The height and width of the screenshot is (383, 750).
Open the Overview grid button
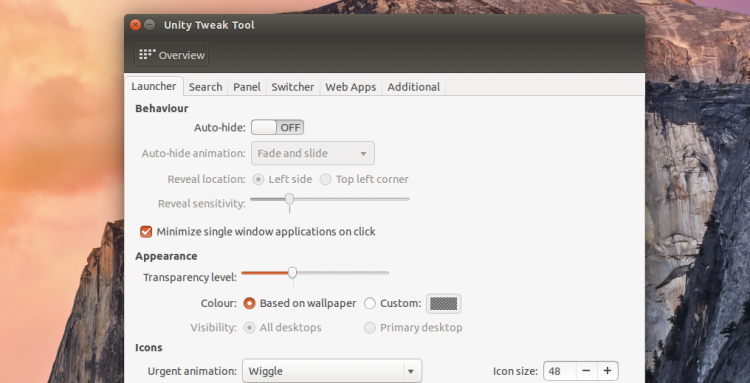click(x=172, y=55)
